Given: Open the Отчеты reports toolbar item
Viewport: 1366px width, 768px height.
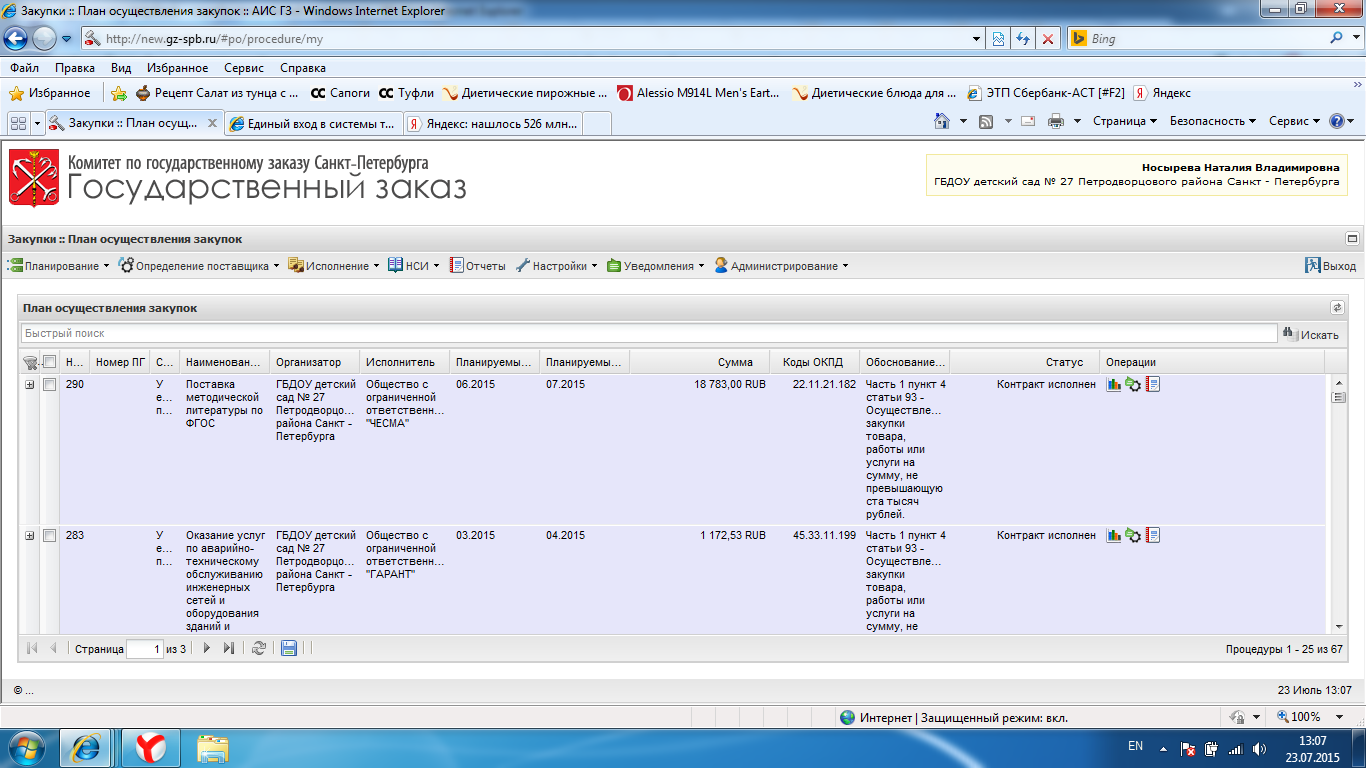Looking at the screenshot, I should [478, 266].
